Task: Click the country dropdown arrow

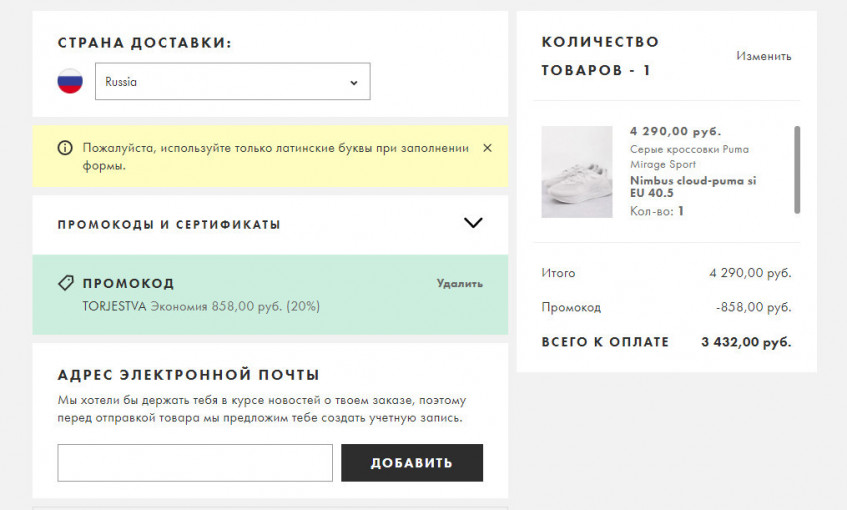Action: tap(353, 83)
